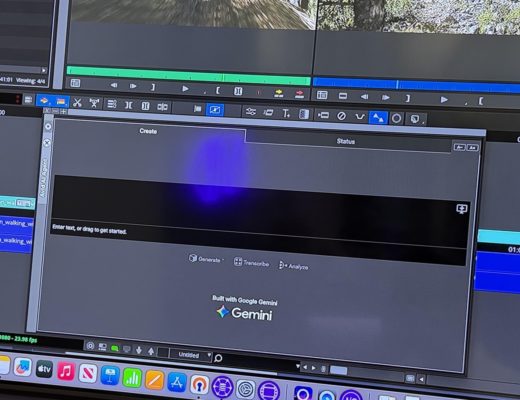Screen dimensions: 520x400
Task: Click the Generate option in AI panel
Action: tap(205, 259)
